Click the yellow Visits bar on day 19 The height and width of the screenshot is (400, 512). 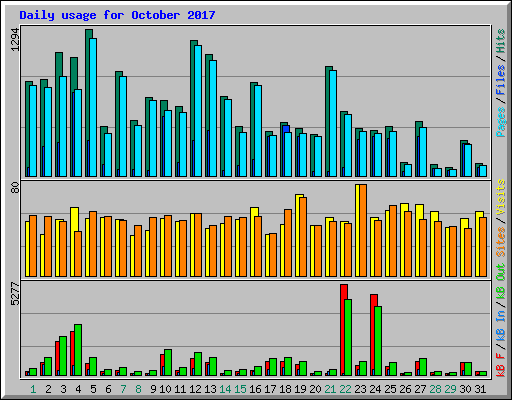click(x=298, y=235)
